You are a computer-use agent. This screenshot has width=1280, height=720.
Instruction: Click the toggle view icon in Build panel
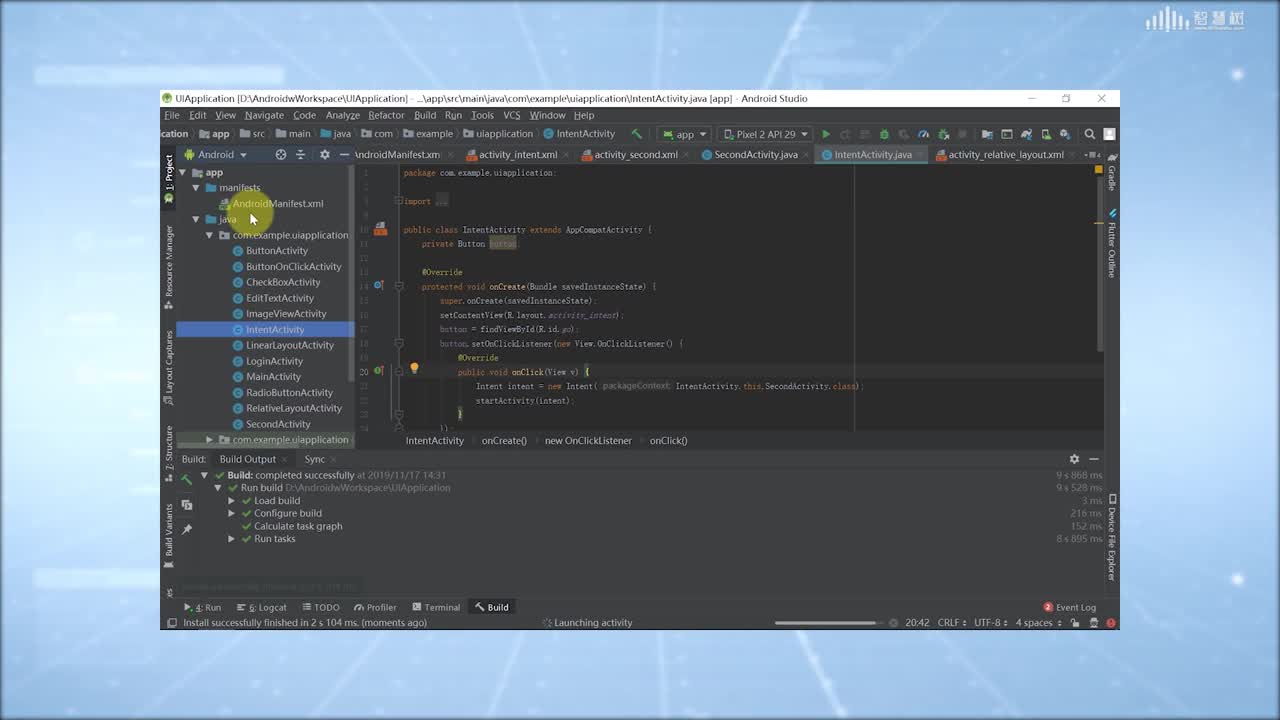coord(187,505)
